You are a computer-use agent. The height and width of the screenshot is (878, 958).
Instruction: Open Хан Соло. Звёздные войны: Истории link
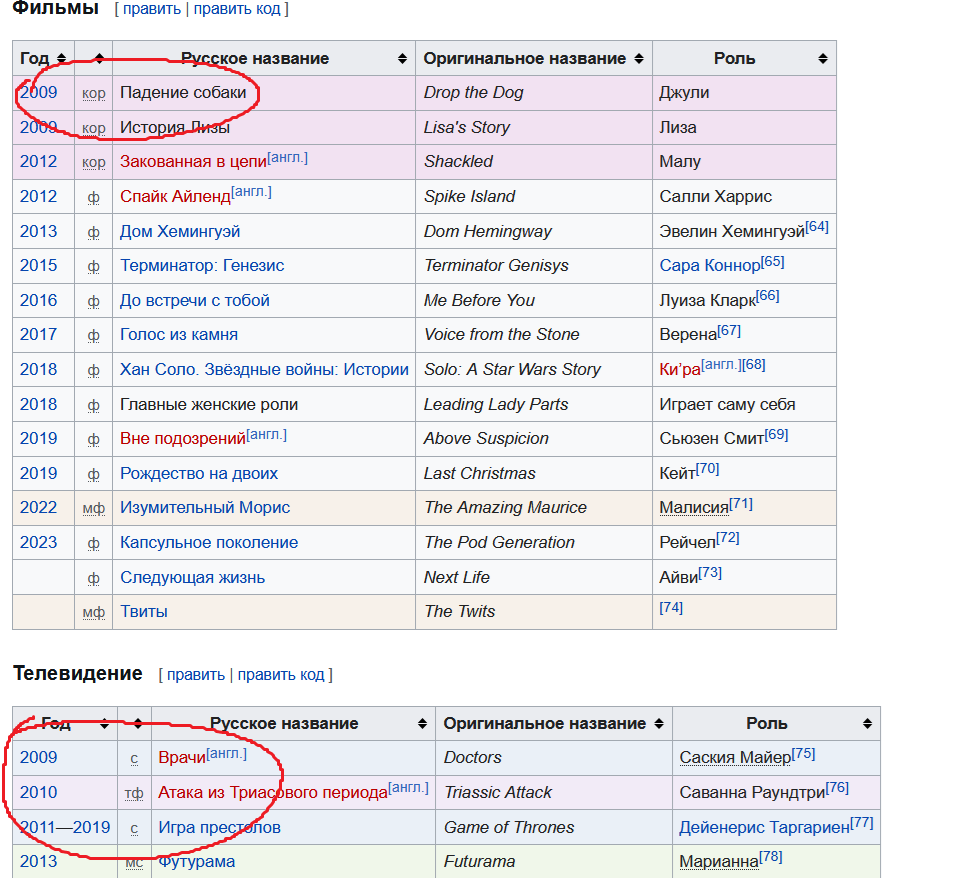[x=264, y=370]
